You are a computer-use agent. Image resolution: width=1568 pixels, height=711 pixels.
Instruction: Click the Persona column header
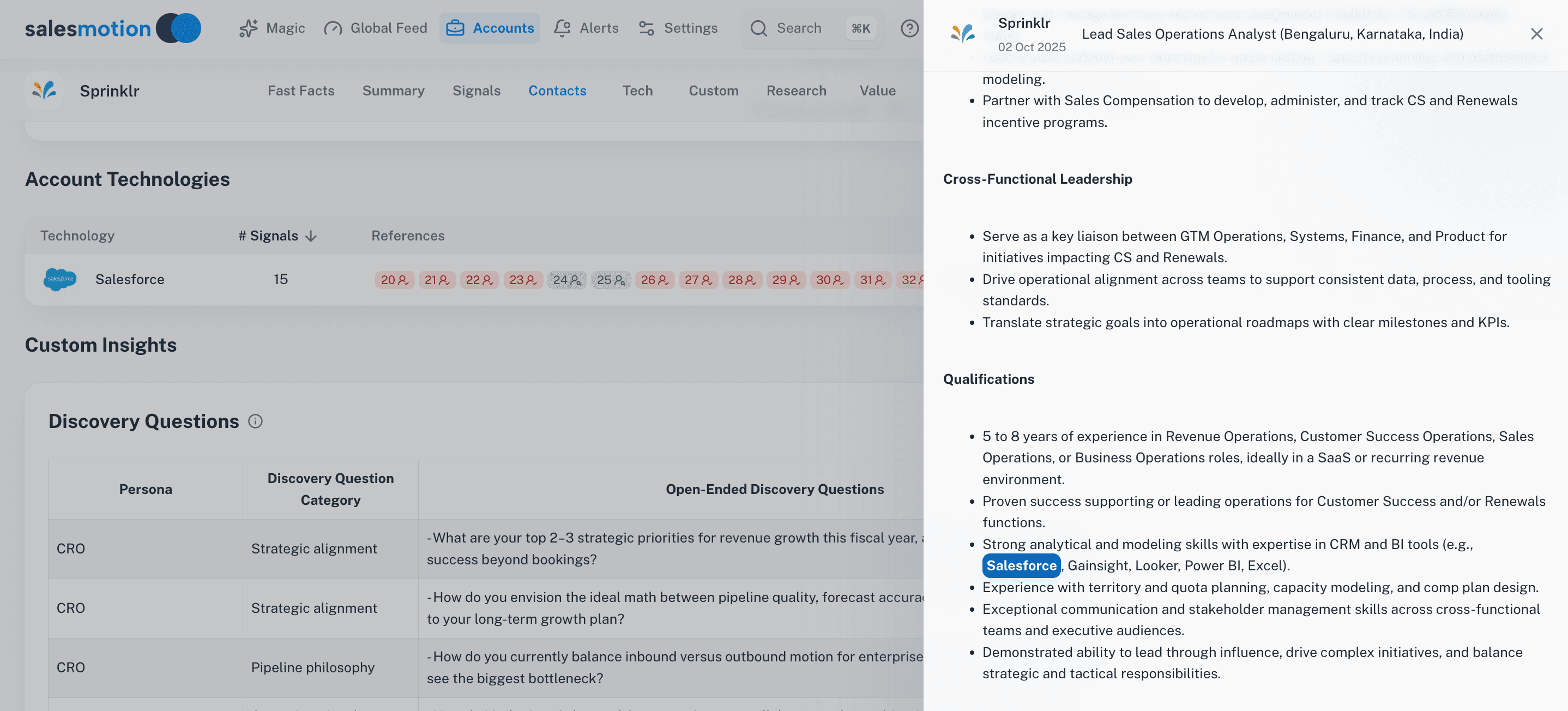coord(146,490)
